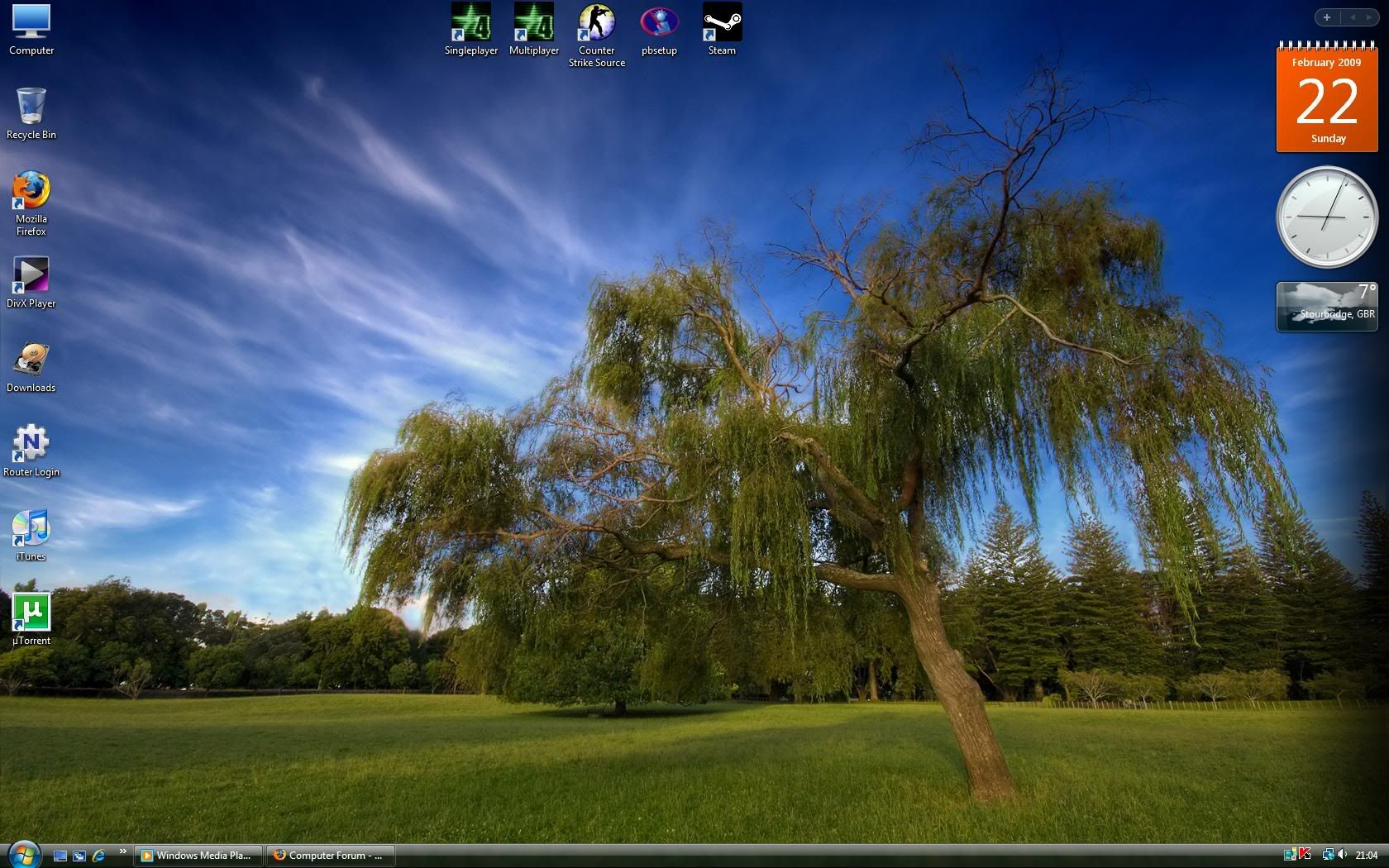Click the Stourbridge weather gadget

(1328, 307)
